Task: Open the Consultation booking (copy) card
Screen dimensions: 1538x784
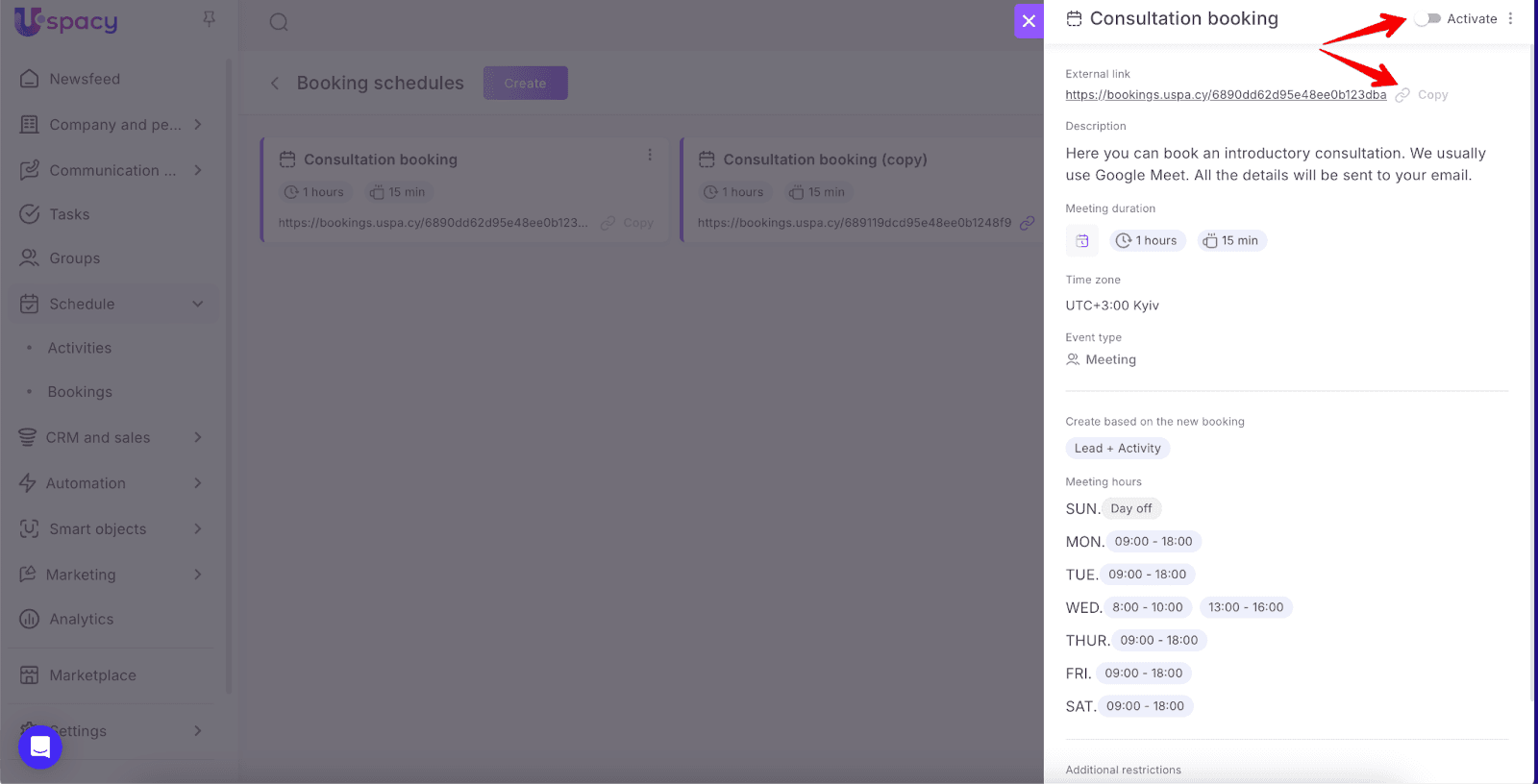Action: pyautogui.click(x=825, y=159)
